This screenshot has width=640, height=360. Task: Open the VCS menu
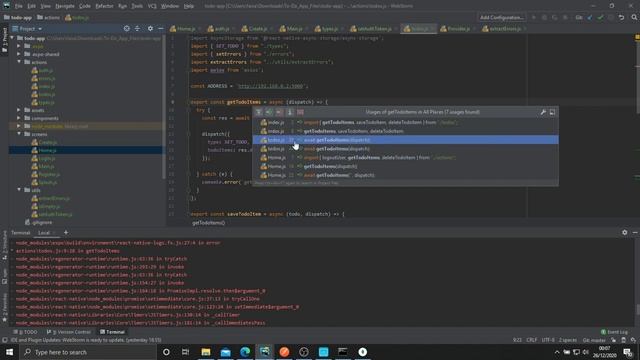[152, 6]
